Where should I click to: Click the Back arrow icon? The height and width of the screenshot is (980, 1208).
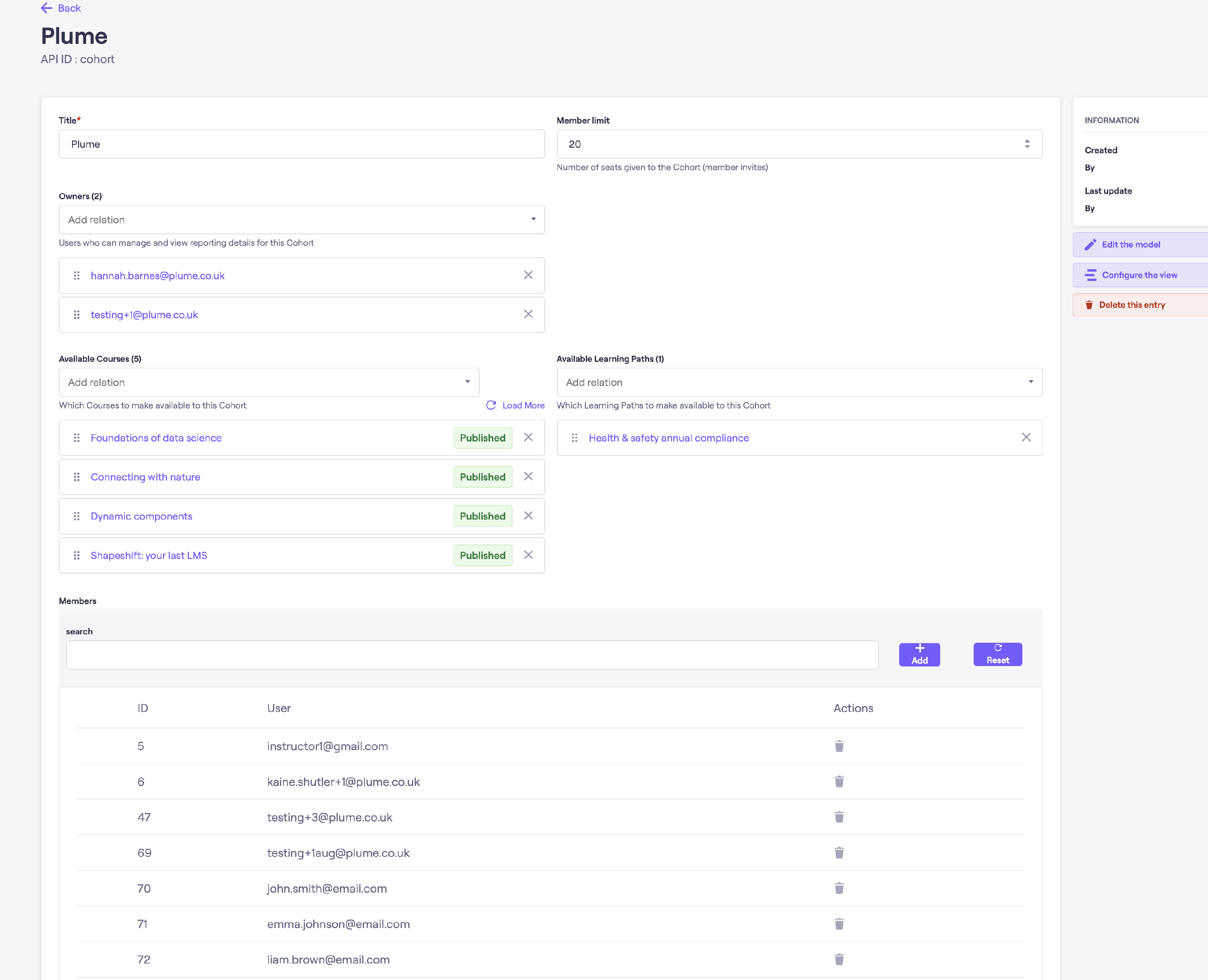pyautogui.click(x=47, y=8)
